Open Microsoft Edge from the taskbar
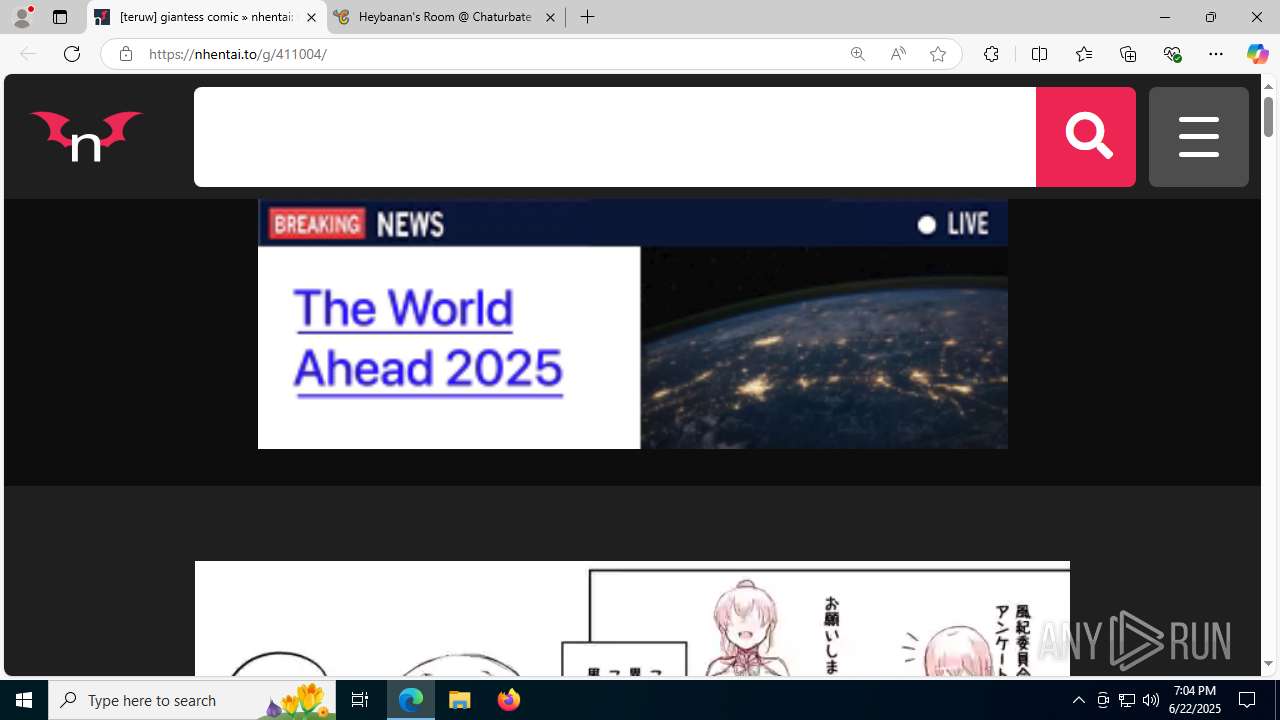The height and width of the screenshot is (720, 1280). [x=411, y=700]
